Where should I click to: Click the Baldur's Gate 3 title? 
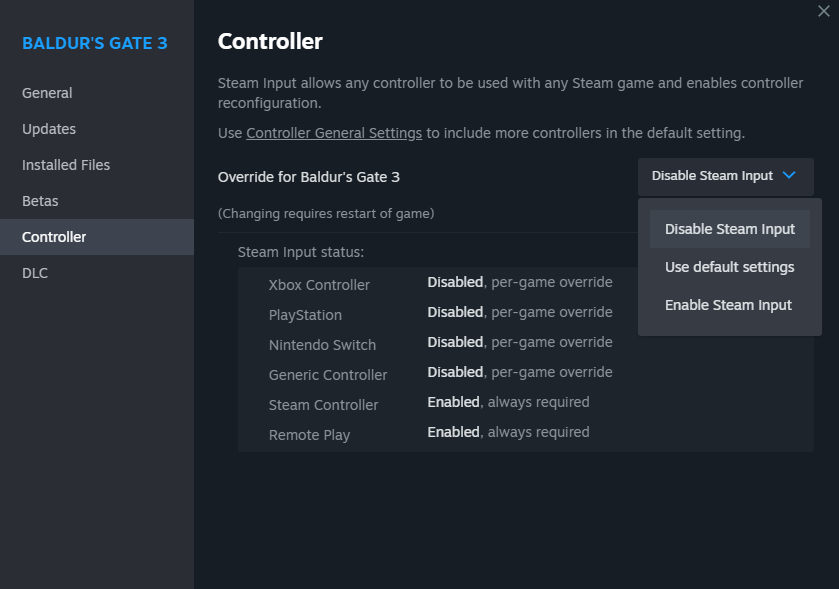click(95, 44)
